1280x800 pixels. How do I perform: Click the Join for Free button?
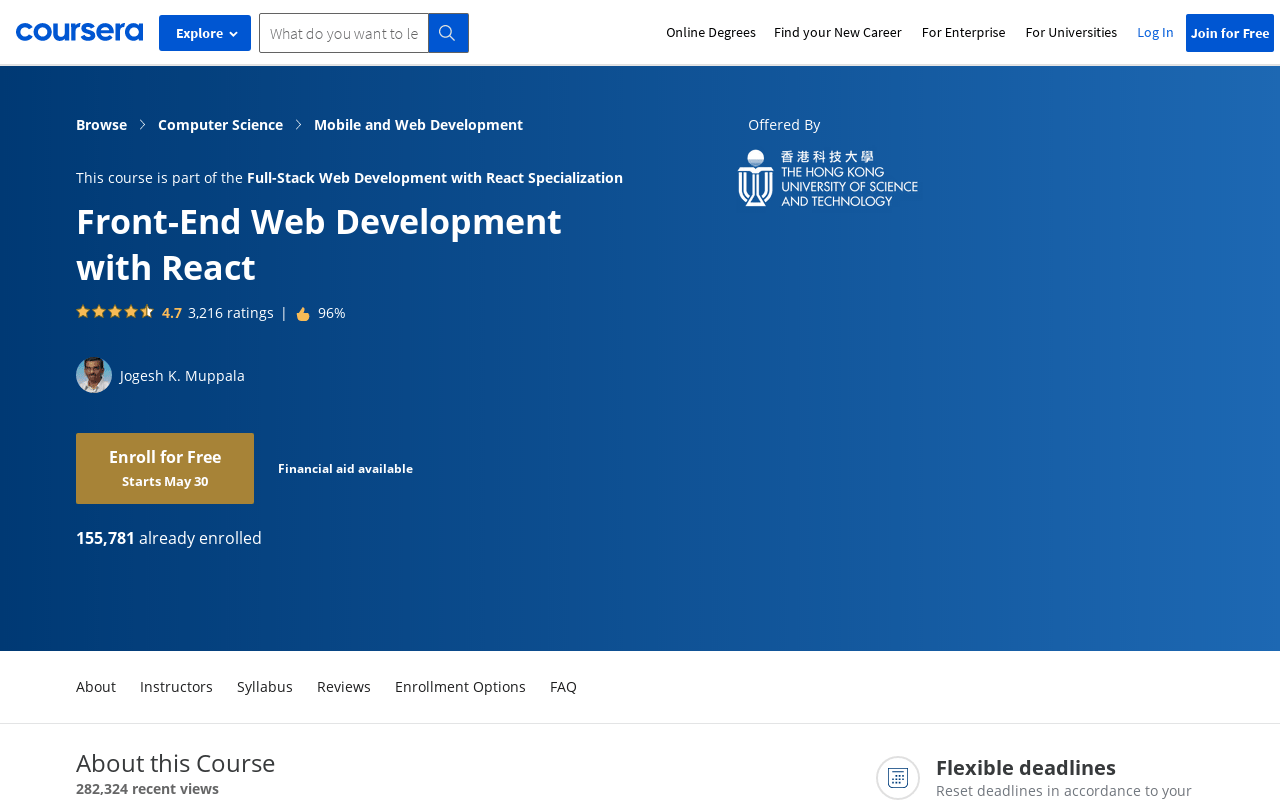point(1230,33)
